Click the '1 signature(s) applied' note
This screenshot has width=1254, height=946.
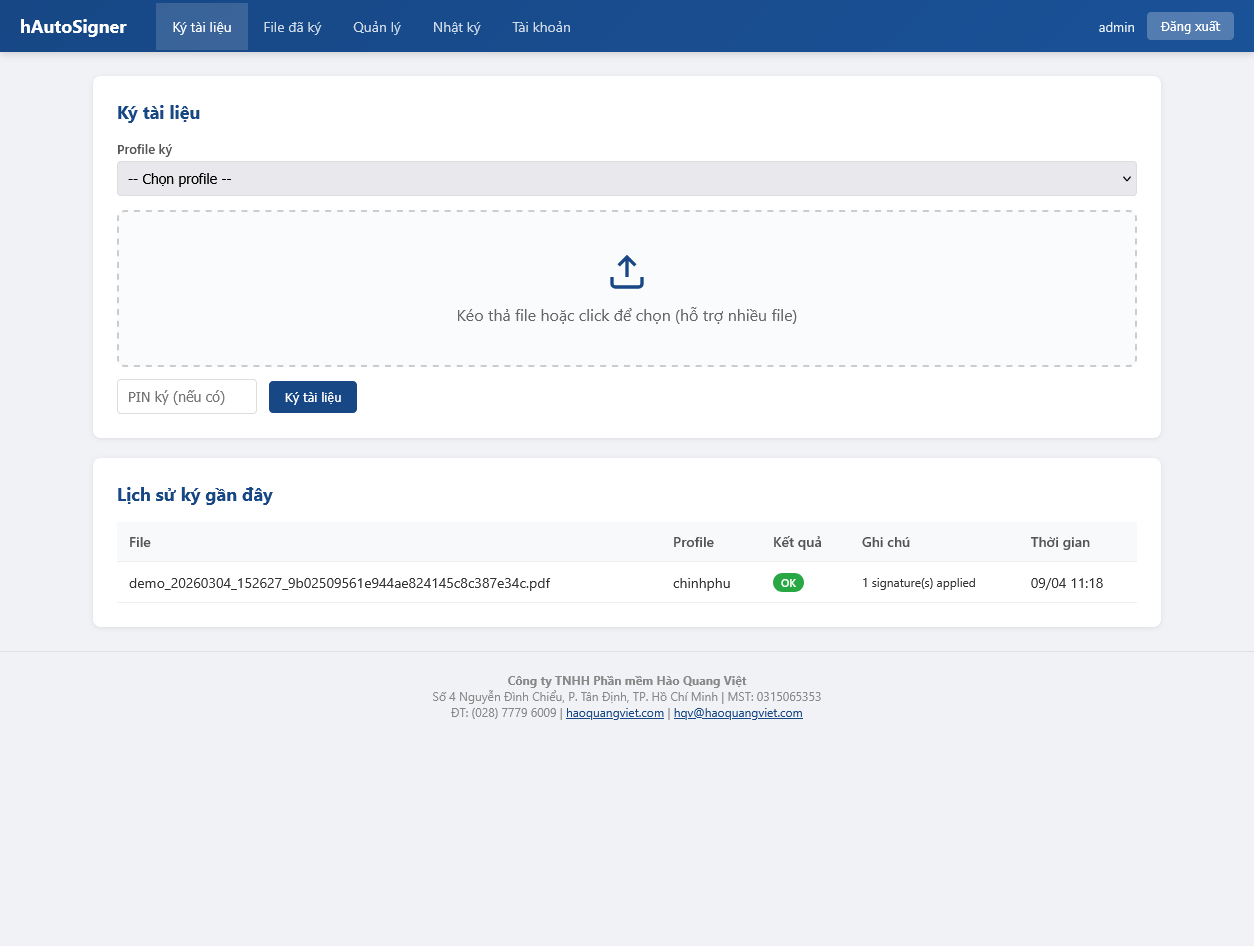pos(919,583)
